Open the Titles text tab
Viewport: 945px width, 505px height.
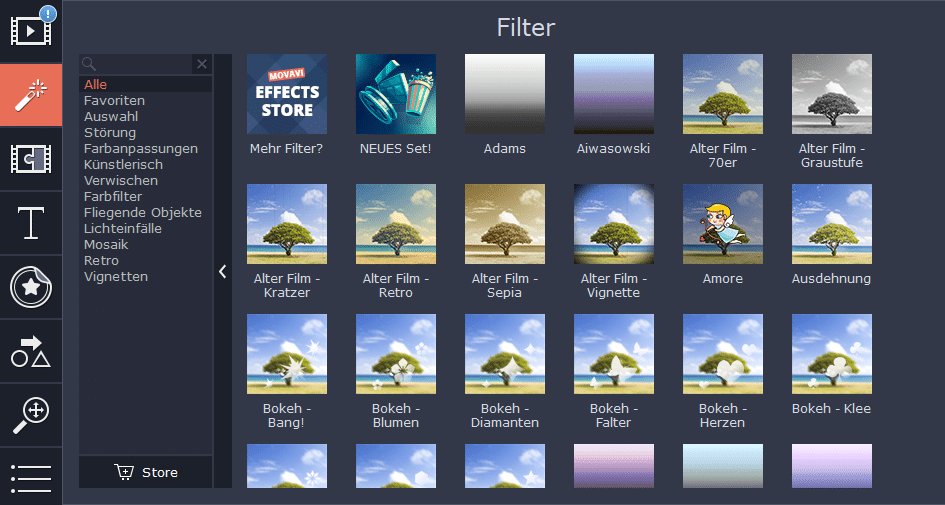(x=31, y=223)
